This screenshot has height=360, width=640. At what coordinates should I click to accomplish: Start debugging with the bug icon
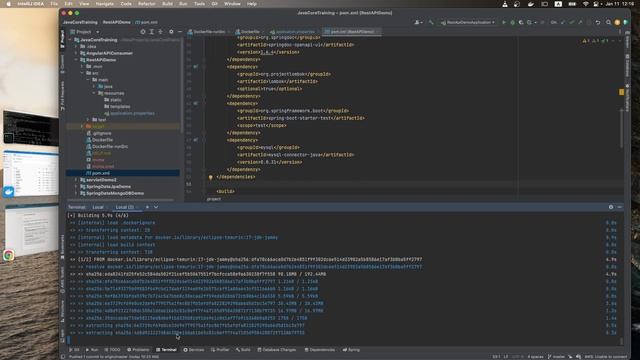[x=512, y=22]
